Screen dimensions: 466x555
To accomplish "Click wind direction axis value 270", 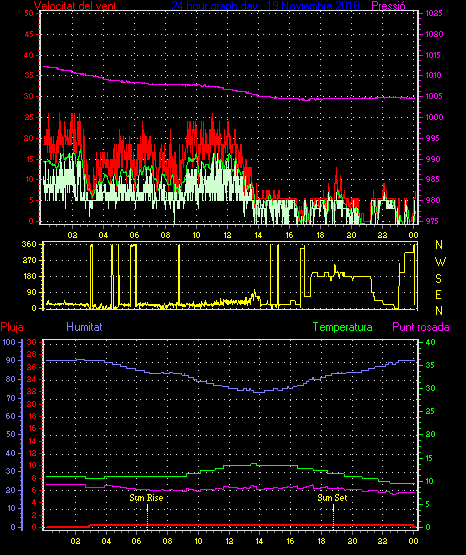I will tap(29, 261).
